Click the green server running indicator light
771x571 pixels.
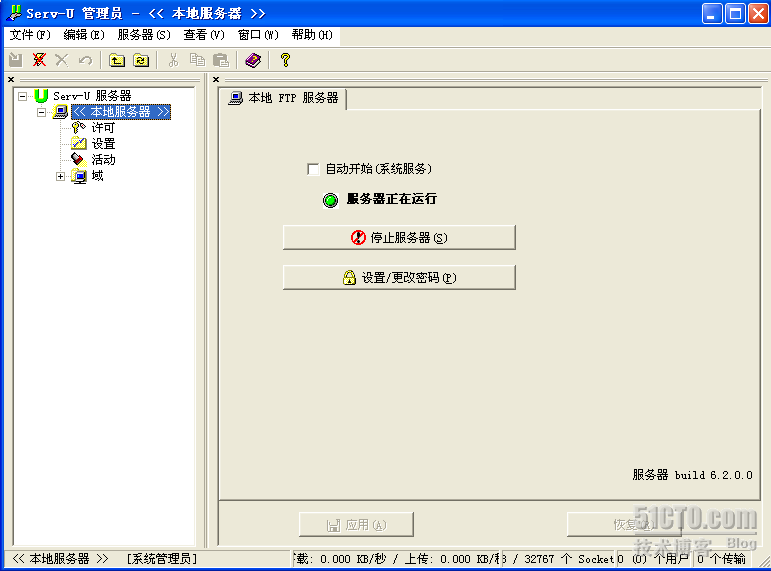330,200
